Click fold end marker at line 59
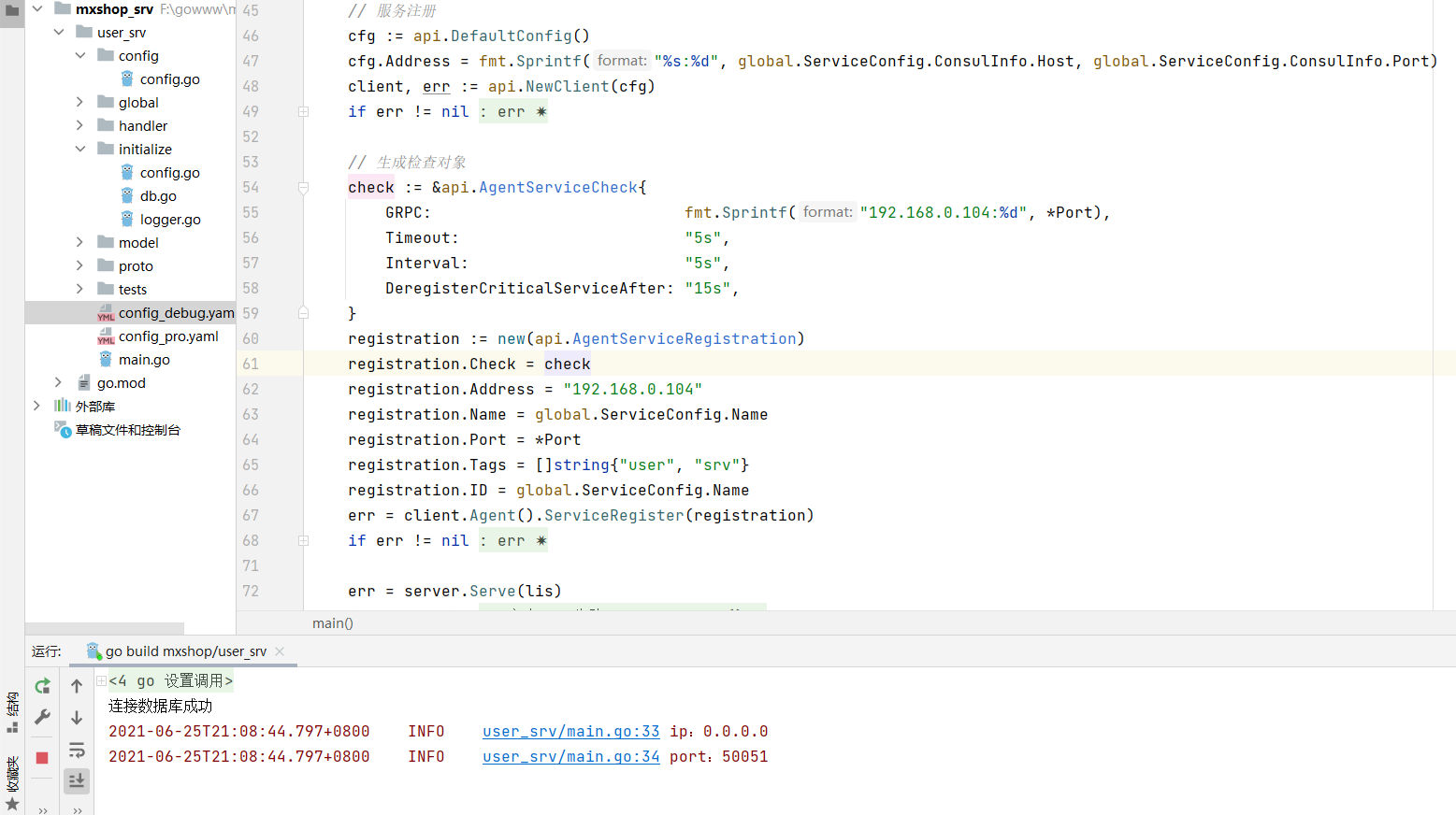1456x815 pixels. coord(304,313)
